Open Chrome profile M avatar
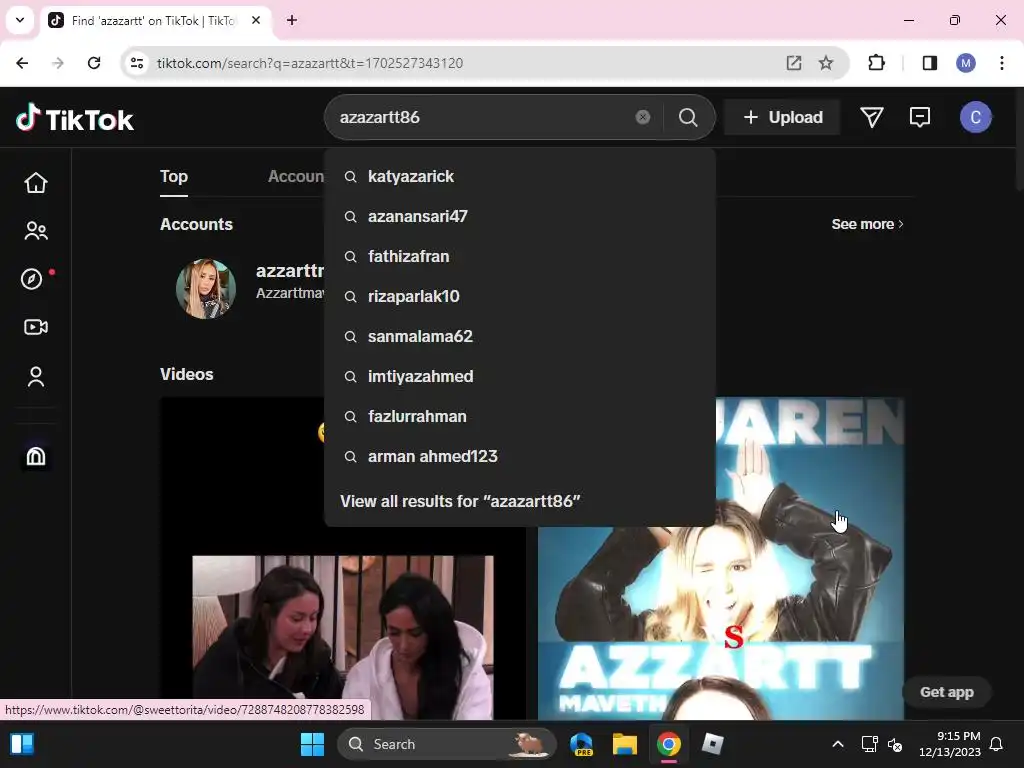 (965, 63)
